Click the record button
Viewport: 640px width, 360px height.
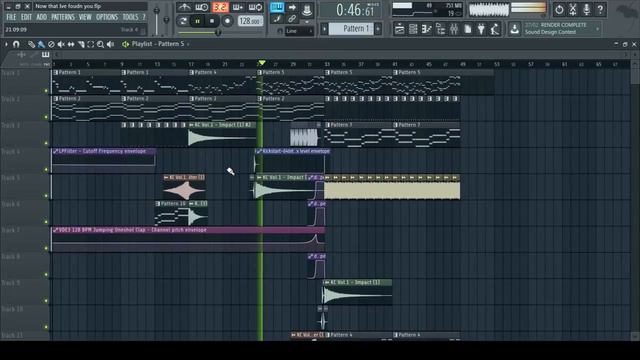click(227, 21)
